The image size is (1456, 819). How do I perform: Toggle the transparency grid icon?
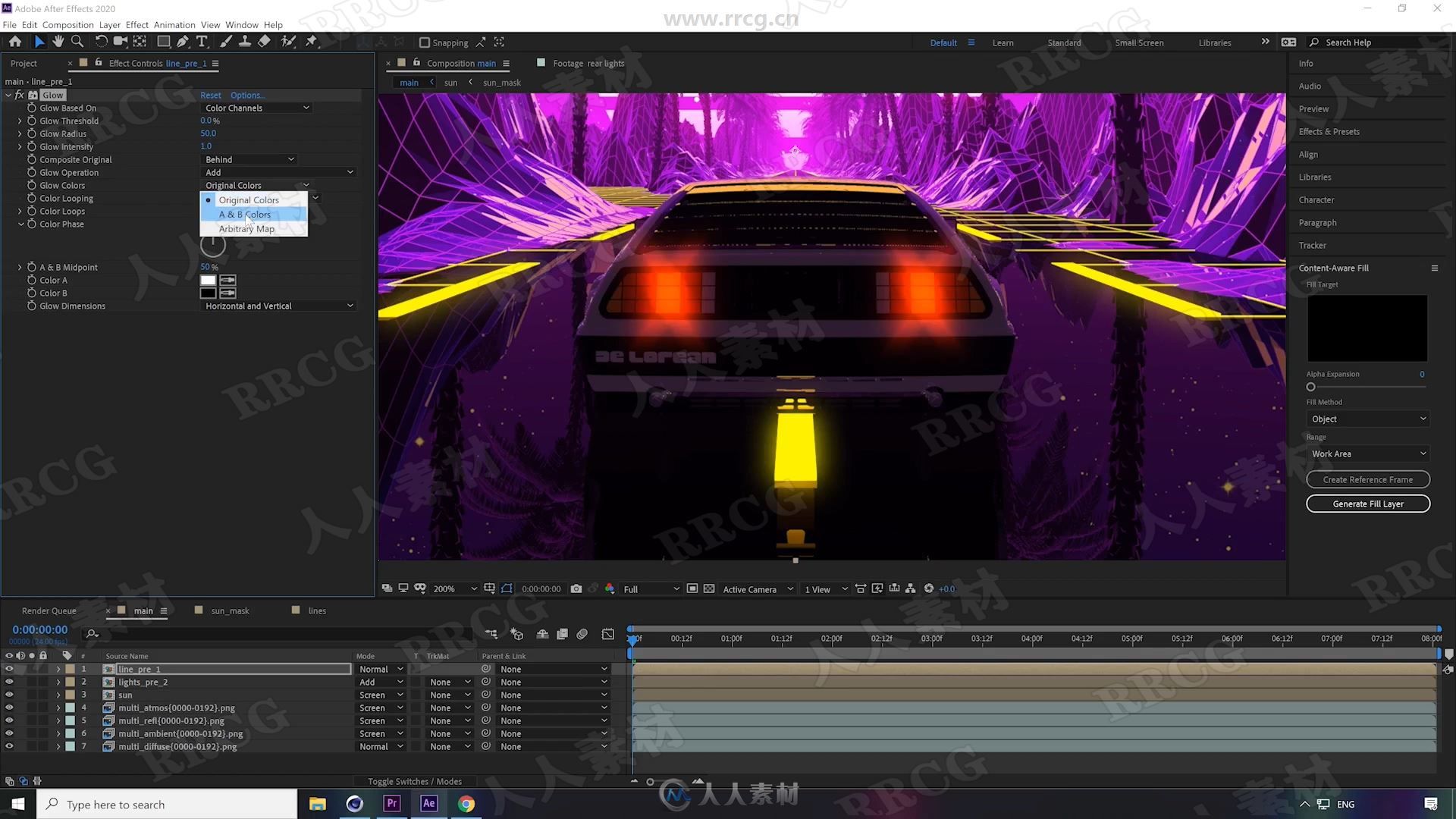pos(709,589)
